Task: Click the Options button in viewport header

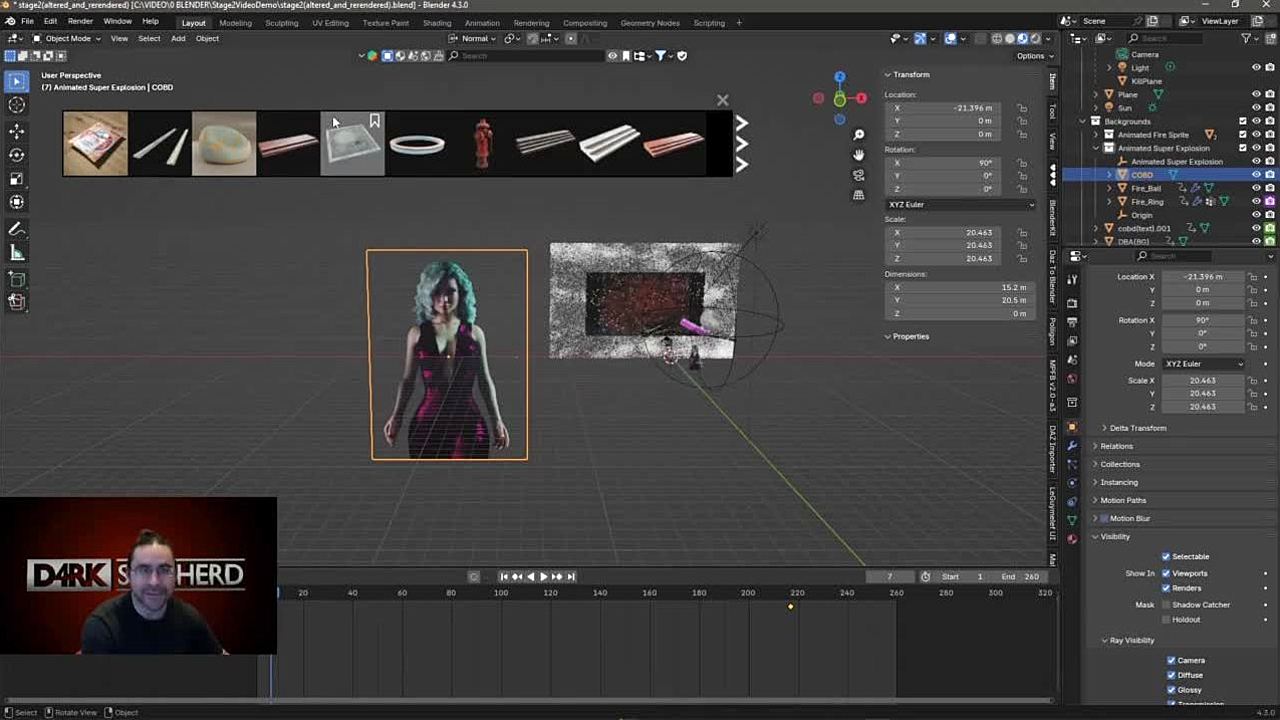Action: (1033, 56)
